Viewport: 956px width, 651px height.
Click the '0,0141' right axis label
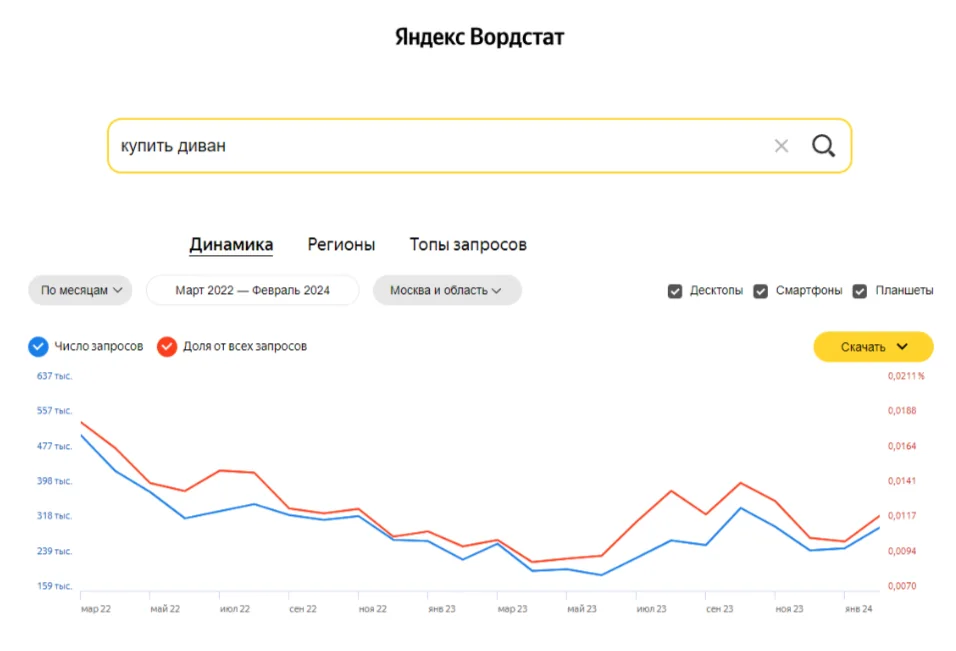[902, 481]
